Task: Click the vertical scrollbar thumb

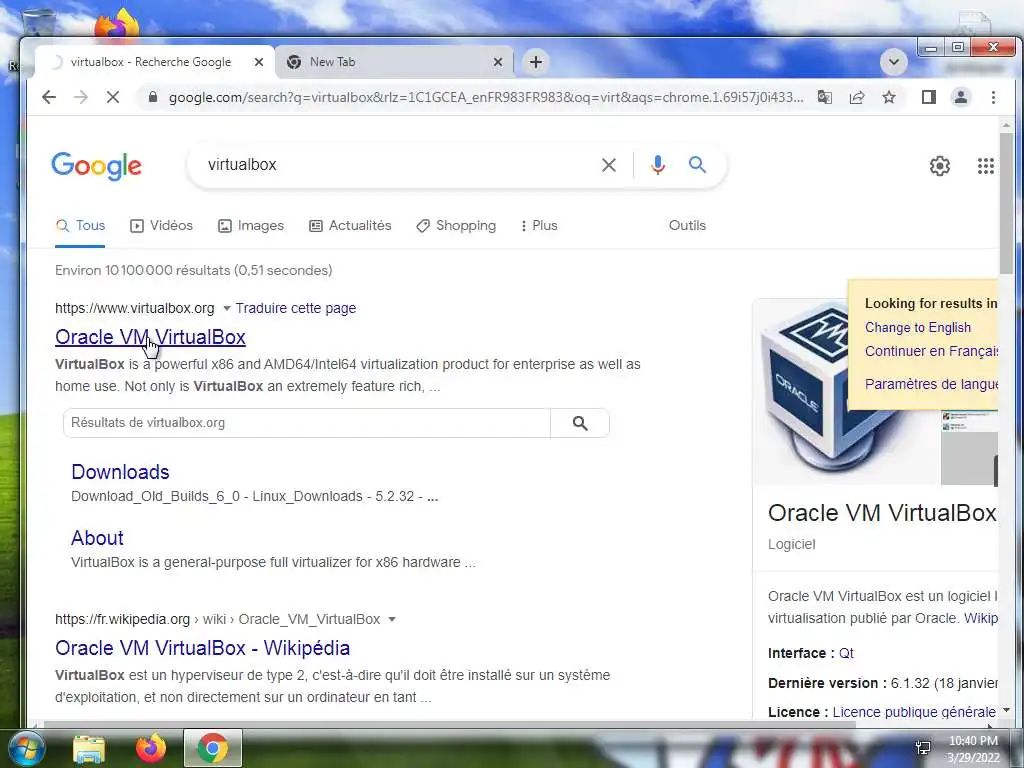Action: click(1006, 202)
